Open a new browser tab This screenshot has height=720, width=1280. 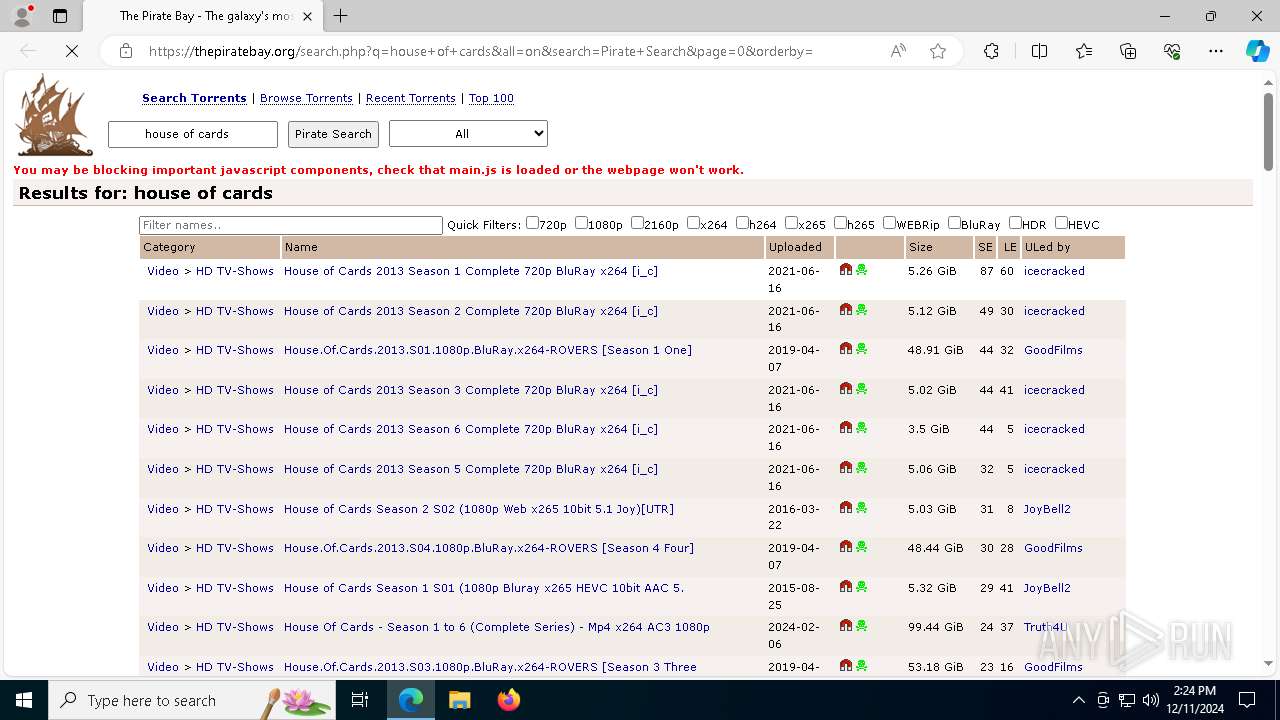pyautogui.click(x=340, y=16)
